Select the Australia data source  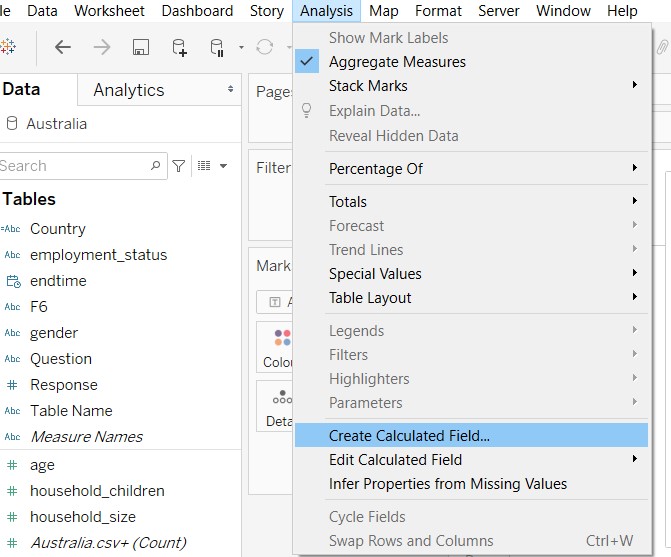pos(56,124)
